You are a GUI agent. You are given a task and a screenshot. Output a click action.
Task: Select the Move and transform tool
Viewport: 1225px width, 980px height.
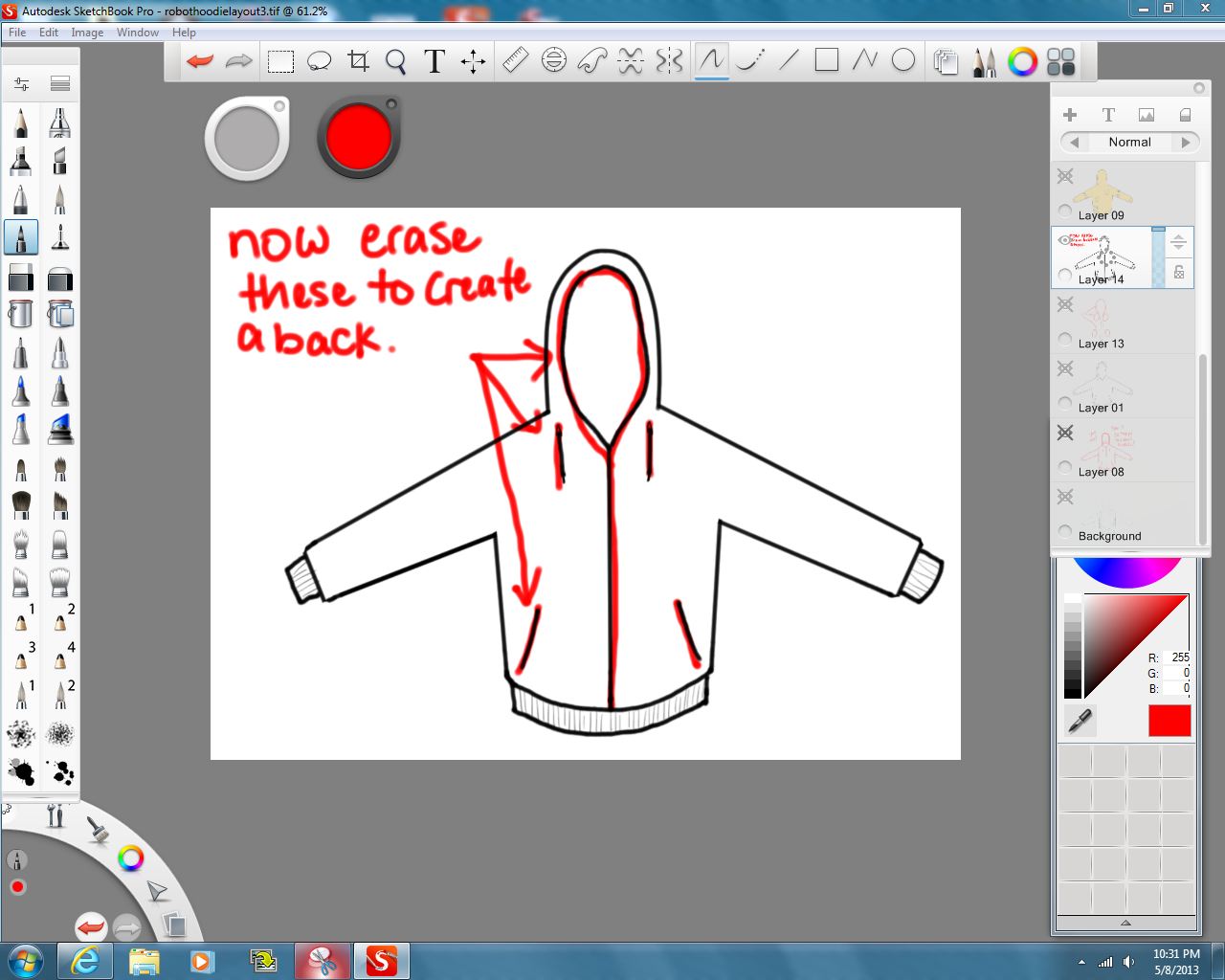click(x=473, y=60)
